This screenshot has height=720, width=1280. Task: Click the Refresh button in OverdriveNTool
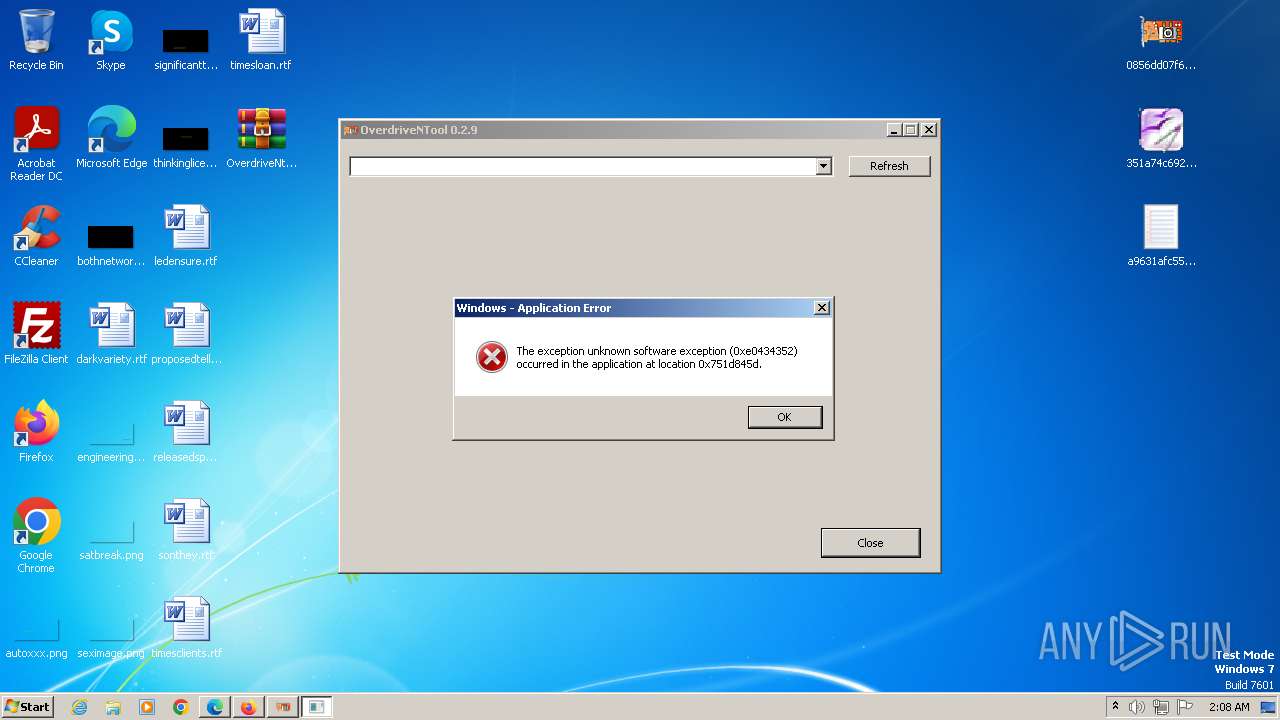pyautogui.click(x=889, y=166)
